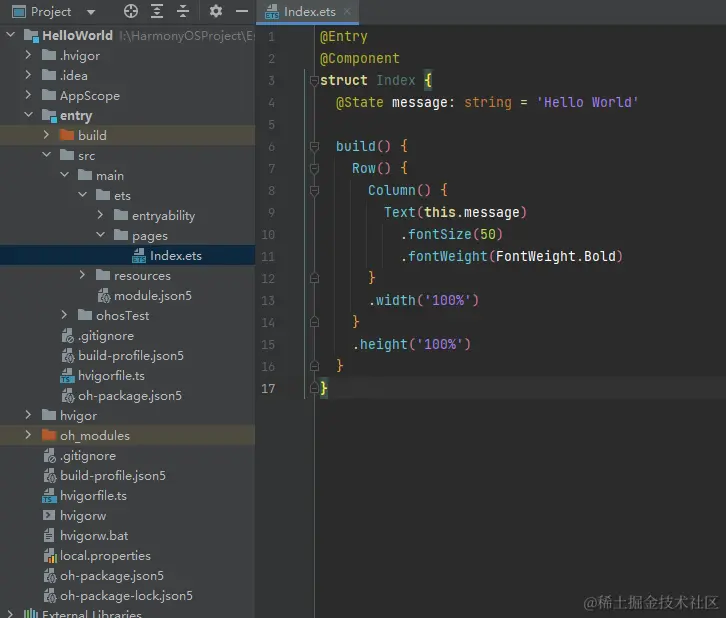The height and width of the screenshot is (618, 726).
Task: Fold the Row() block on line 7
Action: [x=314, y=169]
